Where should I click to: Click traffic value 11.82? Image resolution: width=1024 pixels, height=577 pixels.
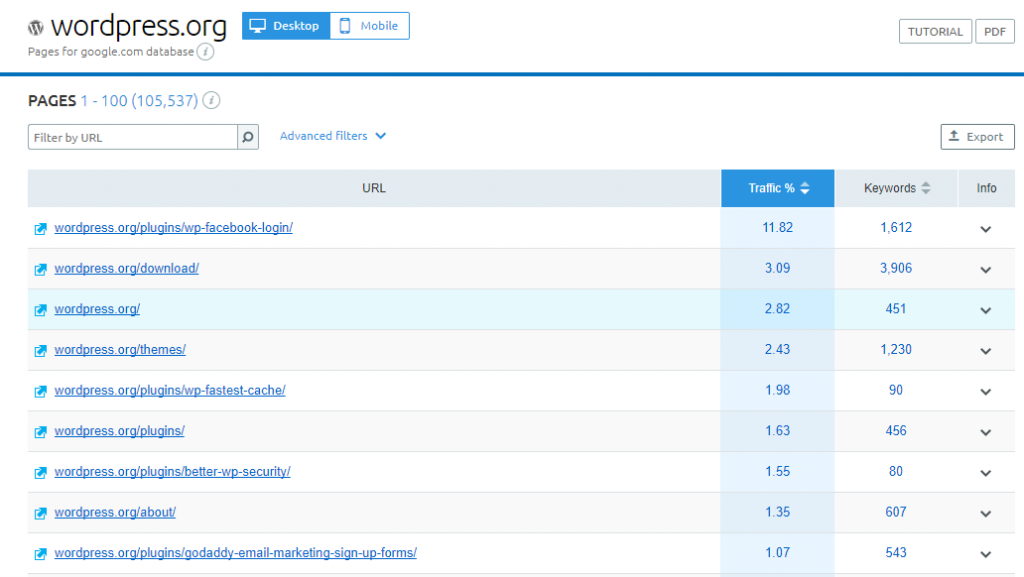click(x=778, y=227)
